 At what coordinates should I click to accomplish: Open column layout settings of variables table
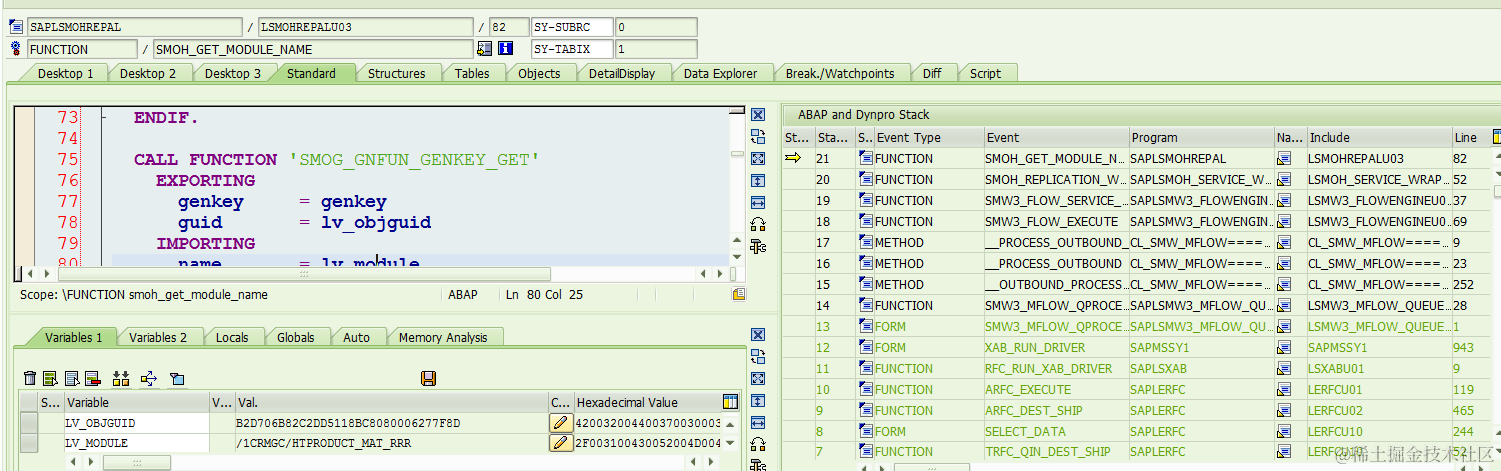pos(730,402)
